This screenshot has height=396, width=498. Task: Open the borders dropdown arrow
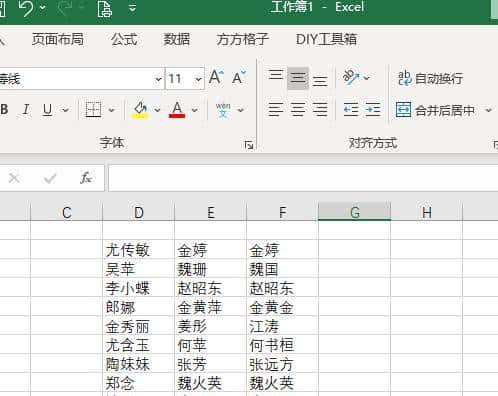(x=111, y=110)
